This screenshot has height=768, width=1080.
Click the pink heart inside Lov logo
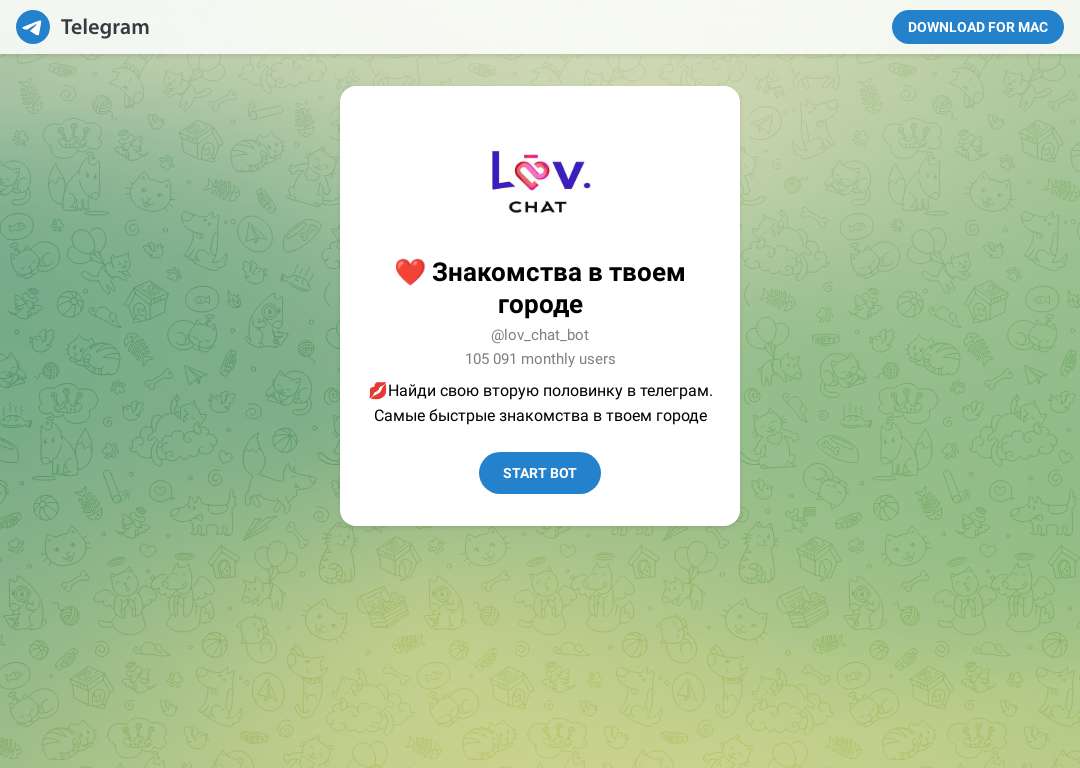coord(533,172)
